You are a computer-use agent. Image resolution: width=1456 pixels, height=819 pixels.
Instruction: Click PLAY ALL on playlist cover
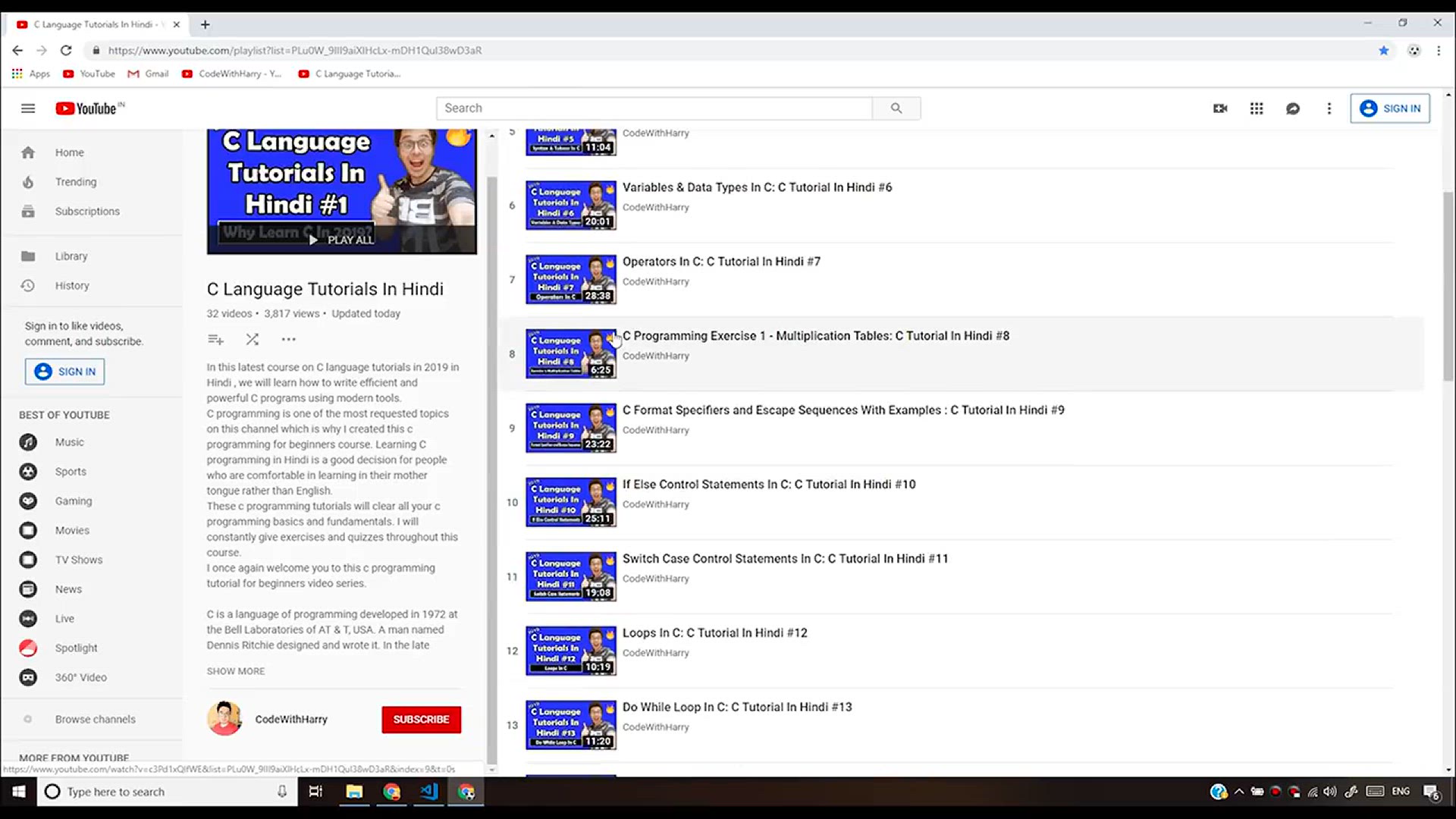[341, 240]
